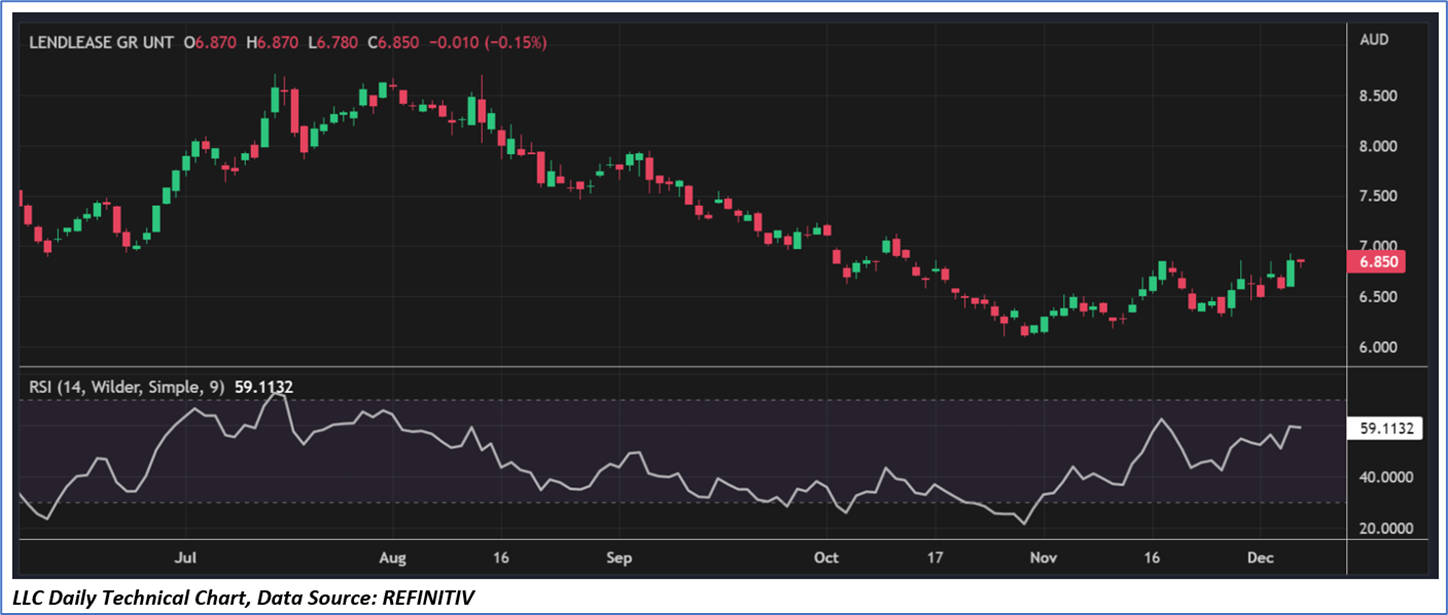
Task: Click the 20.0000 RSI axis label
Action: (x=1384, y=529)
